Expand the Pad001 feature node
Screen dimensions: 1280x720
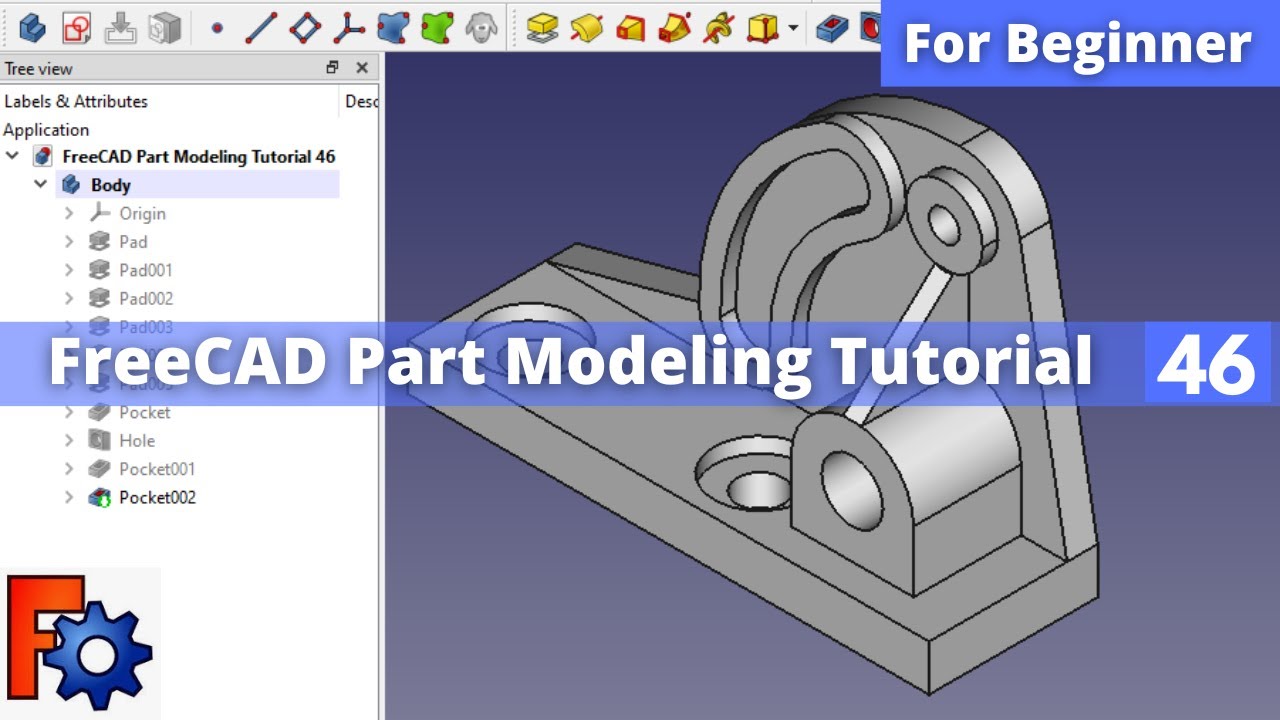point(69,270)
